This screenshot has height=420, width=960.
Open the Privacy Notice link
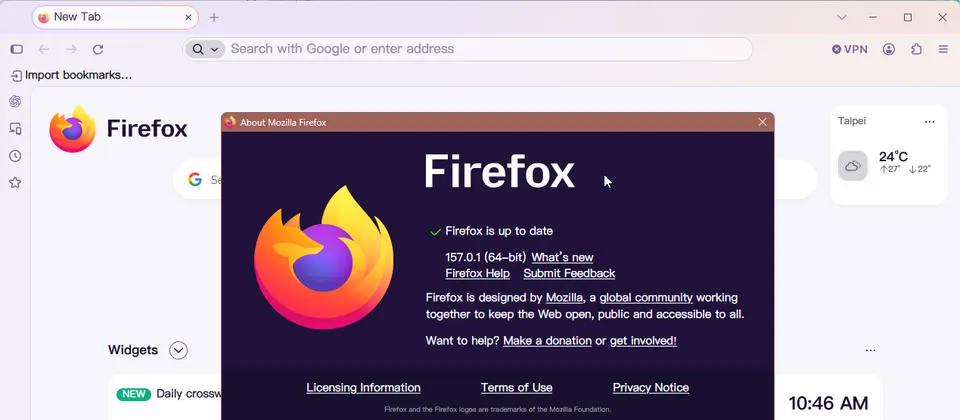(x=651, y=388)
